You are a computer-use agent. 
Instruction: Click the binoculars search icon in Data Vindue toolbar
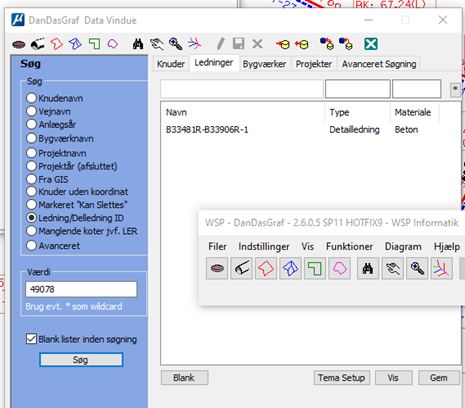[138, 44]
